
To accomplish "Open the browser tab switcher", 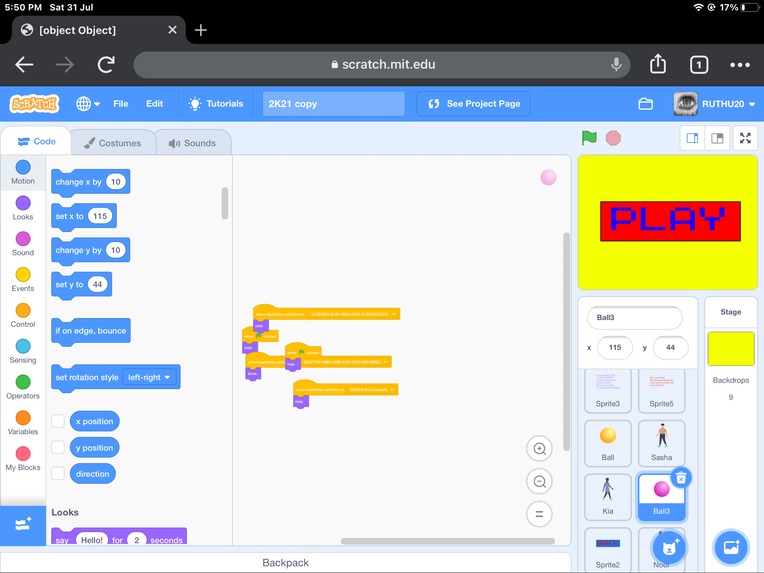I will coord(699,65).
